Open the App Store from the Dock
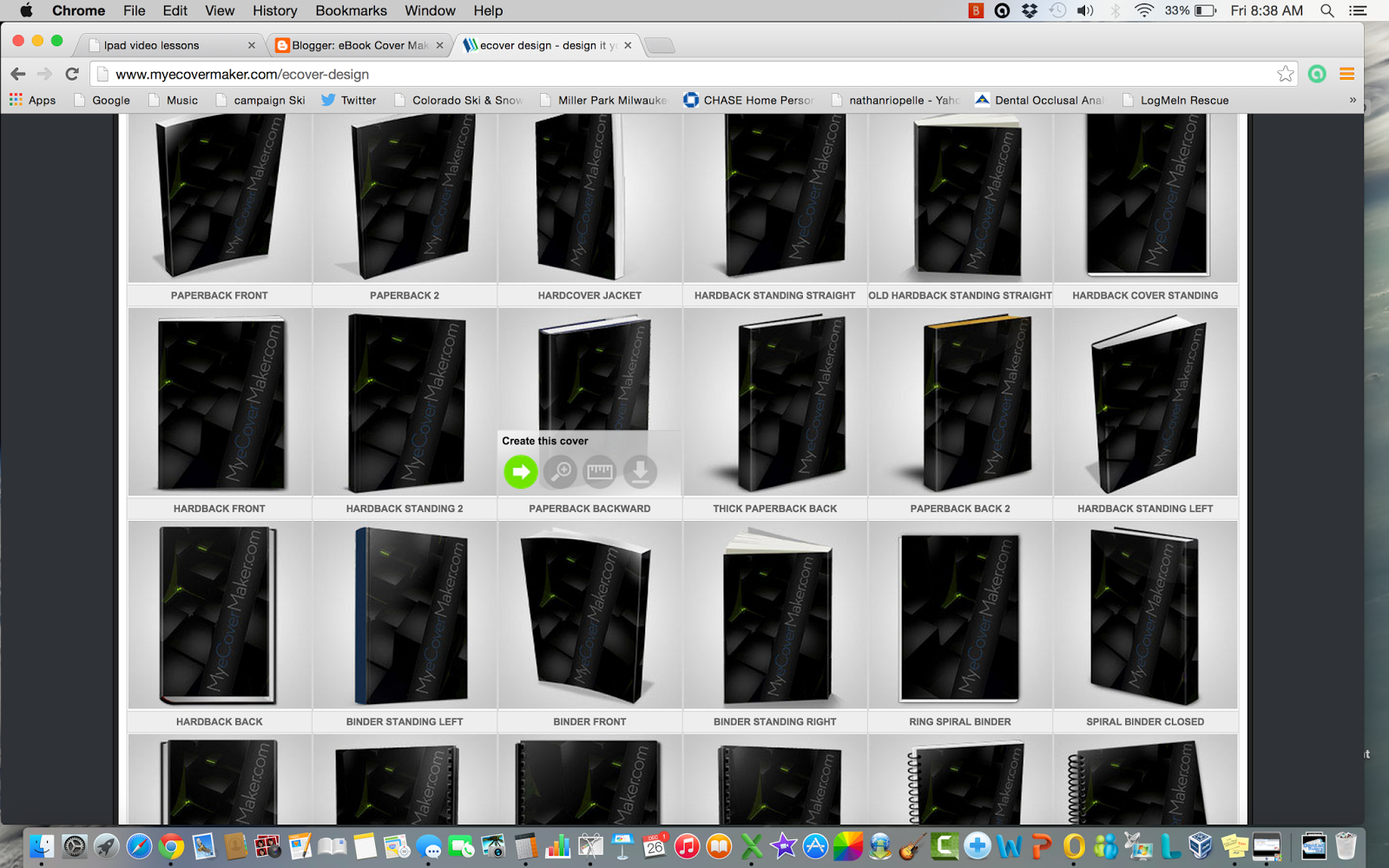This screenshot has width=1389, height=868. click(x=815, y=845)
